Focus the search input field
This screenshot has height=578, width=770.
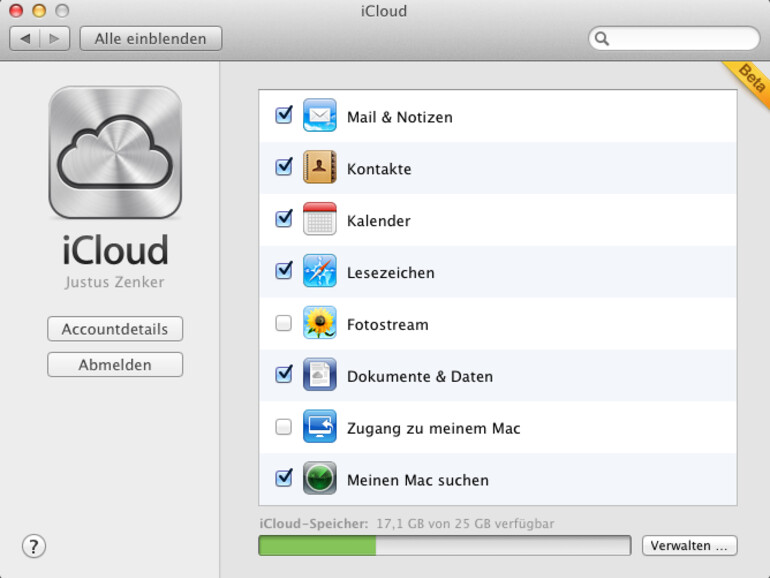[674, 38]
